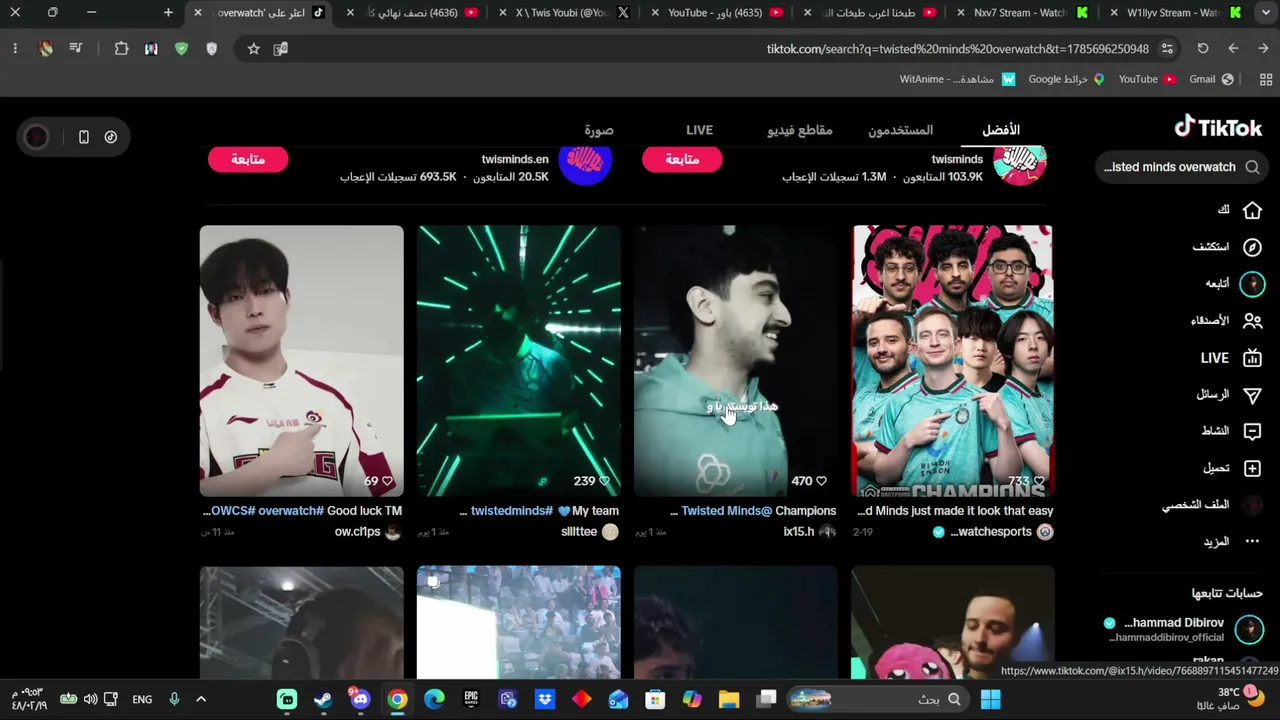Click the search magnifier icon in TikTok search box
The image size is (1280, 720).
[1252, 167]
